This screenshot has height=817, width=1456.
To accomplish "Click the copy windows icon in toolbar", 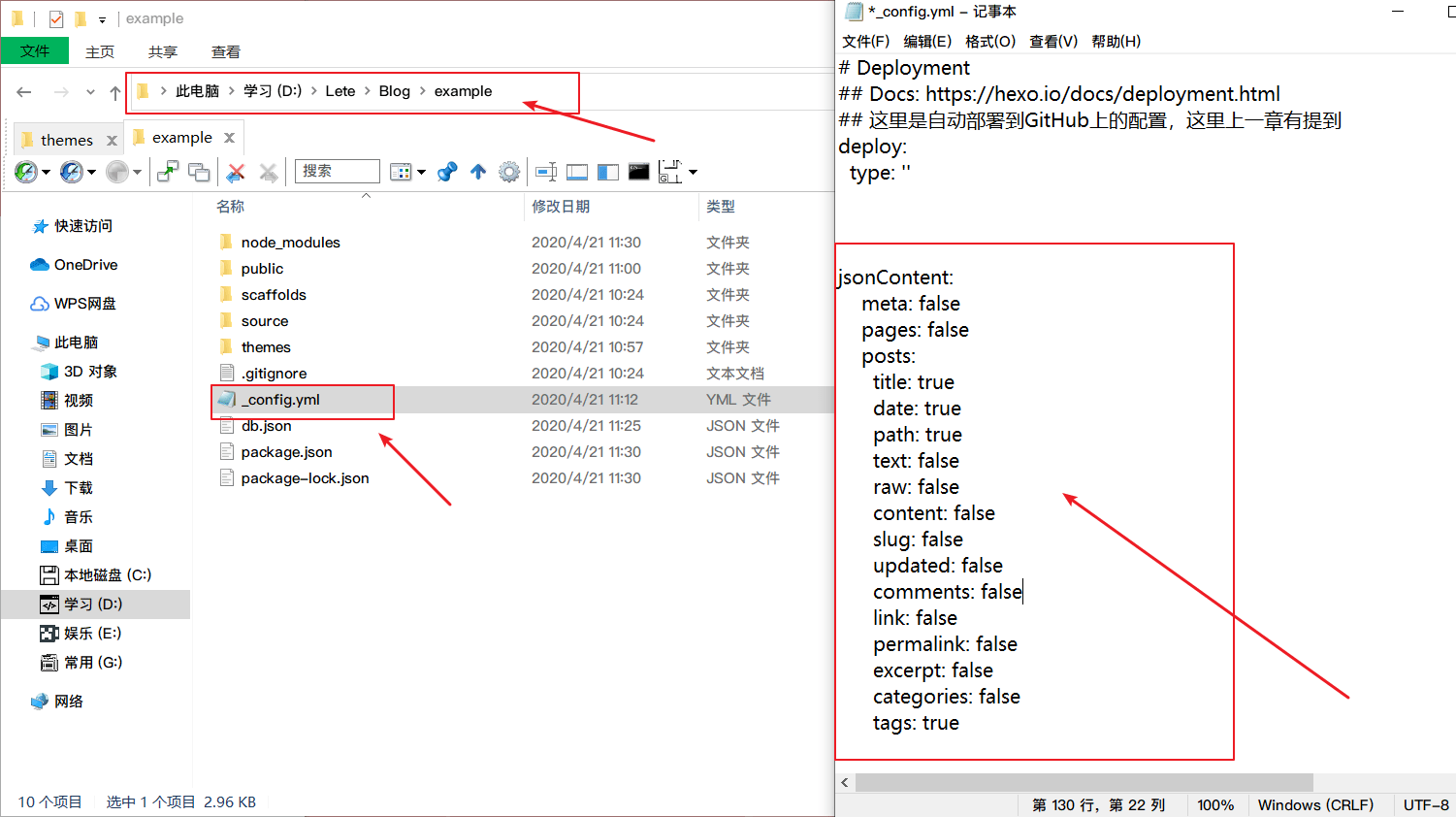I will tap(199, 172).
